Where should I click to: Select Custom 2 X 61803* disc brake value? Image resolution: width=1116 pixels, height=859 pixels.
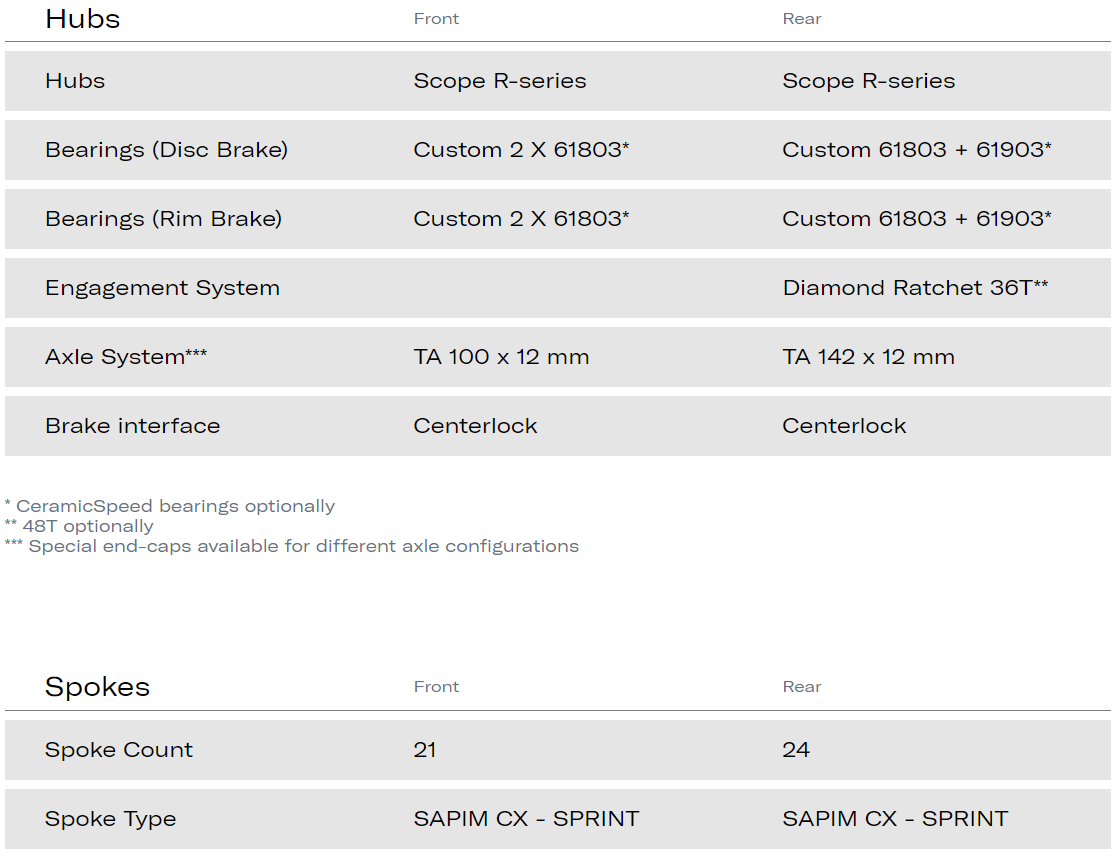pyautogui.click(x=521, y=149)
